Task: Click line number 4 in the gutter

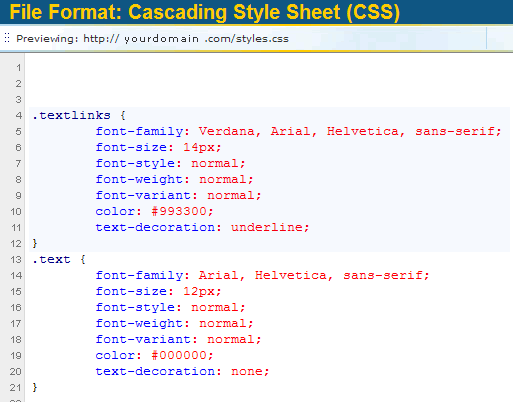Action: pos(18,116)
